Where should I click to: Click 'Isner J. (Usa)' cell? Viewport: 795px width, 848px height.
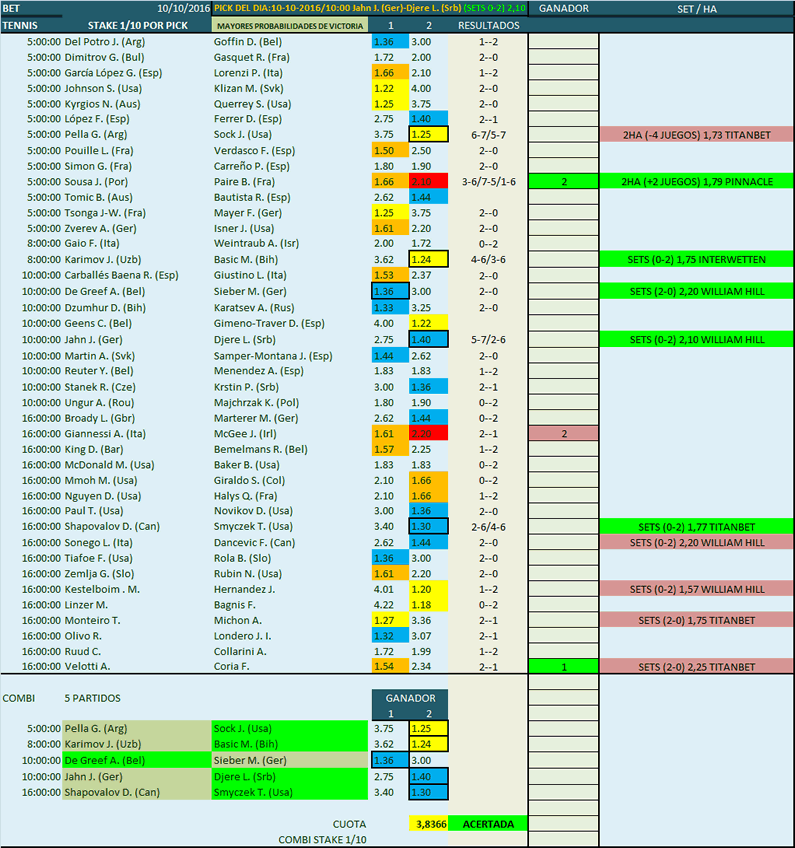pos(243,229)
